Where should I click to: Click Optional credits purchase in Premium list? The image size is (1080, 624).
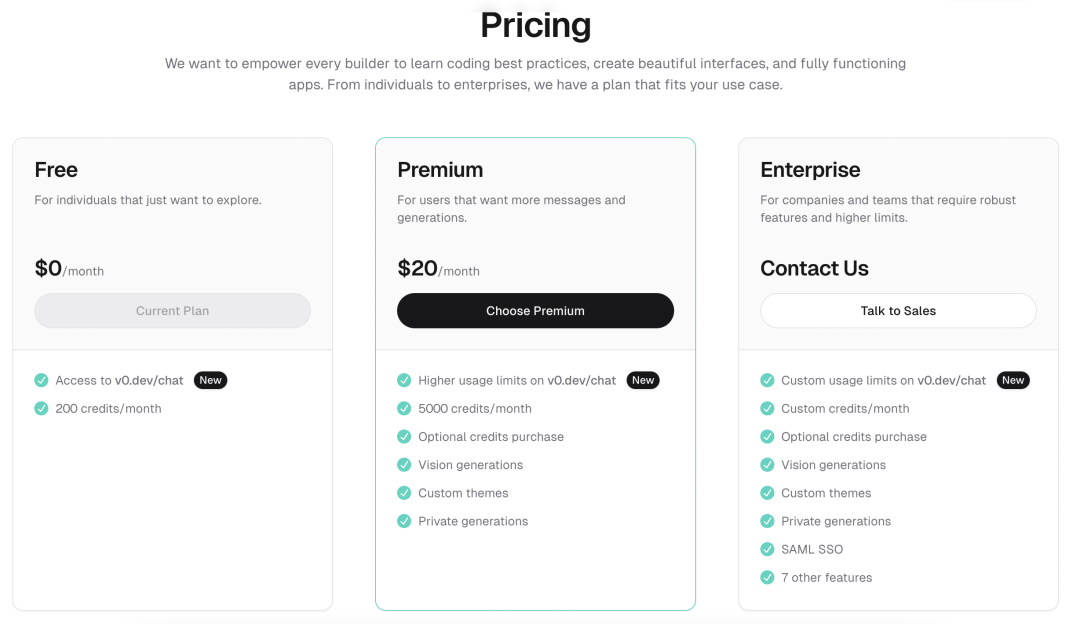490,437
